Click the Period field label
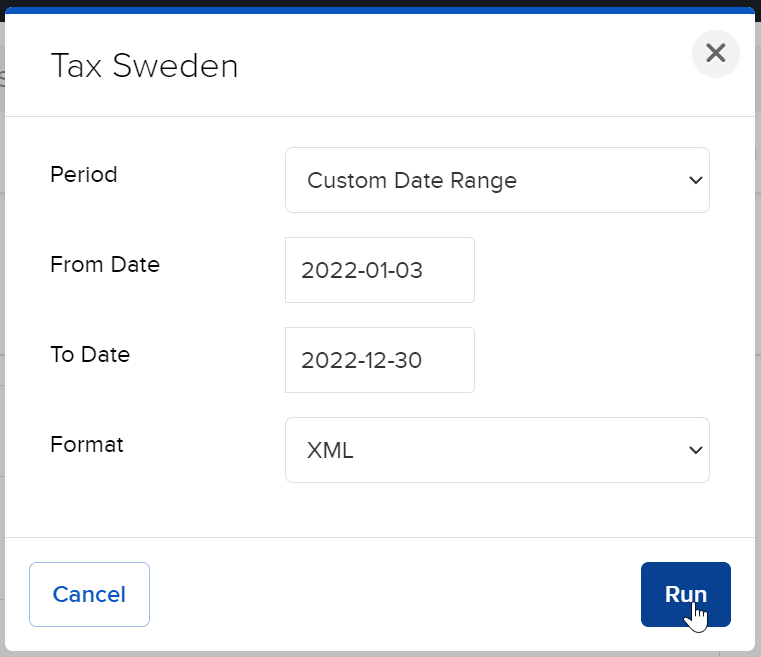The image size is (761, 657). [x=84, y=175]
